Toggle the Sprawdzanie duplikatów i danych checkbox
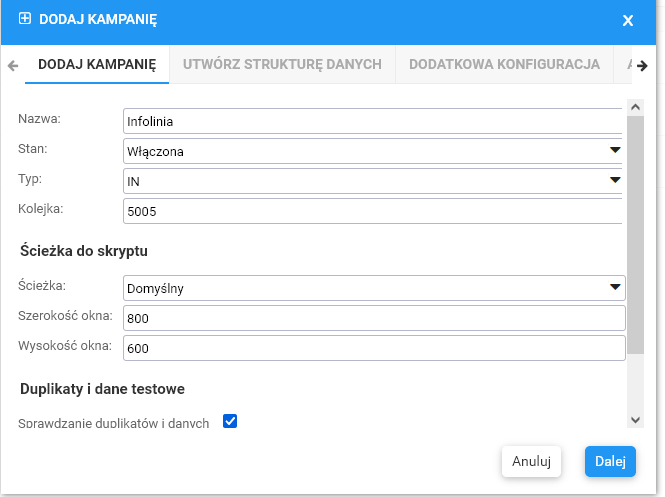Screen dimensions: 665x497 coord(230,421)
